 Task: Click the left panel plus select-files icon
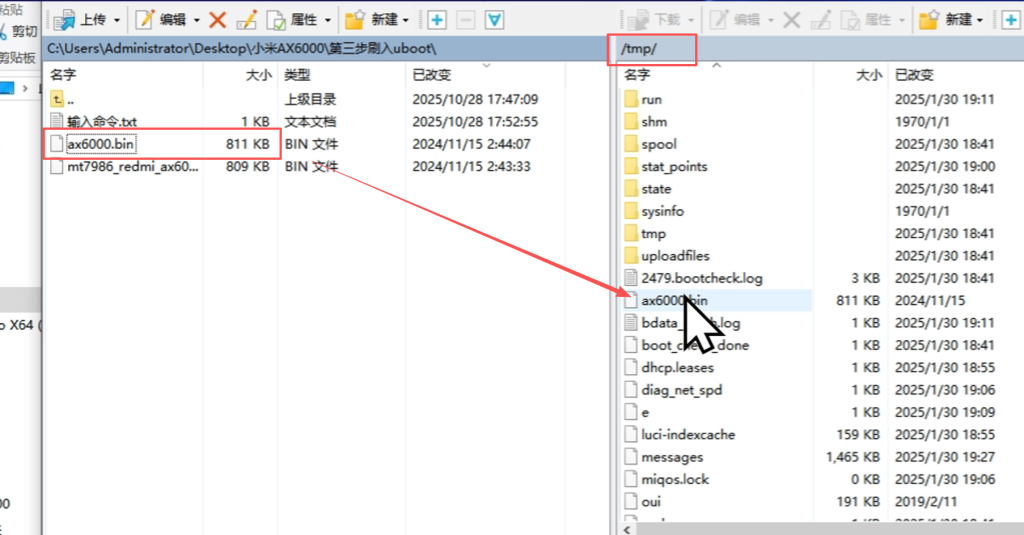(437, 20)
